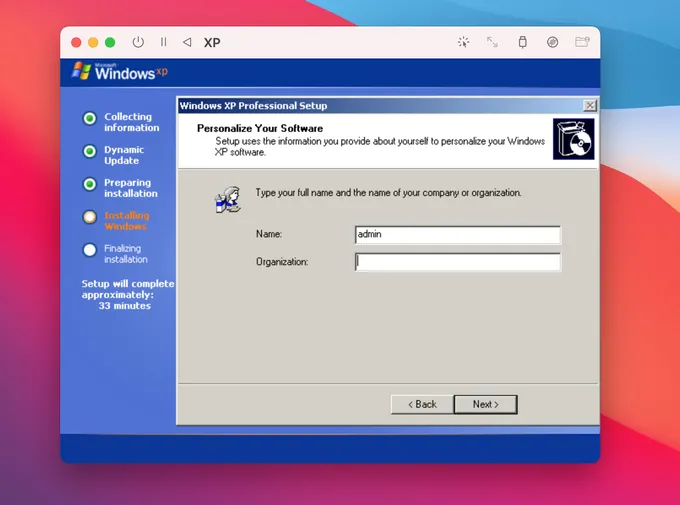The width and height of the screenshot is (680, 505).
Task: Click the 'Name:' label
Action: tap(269, 234)
